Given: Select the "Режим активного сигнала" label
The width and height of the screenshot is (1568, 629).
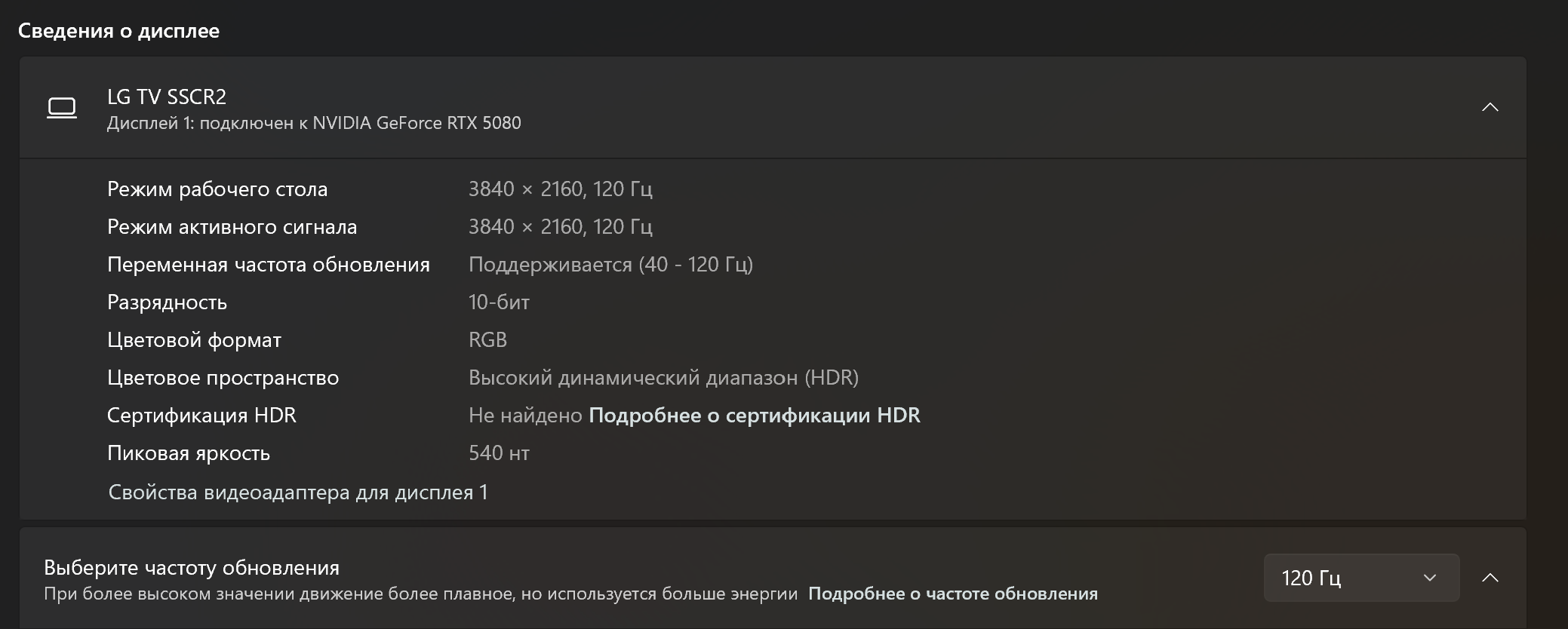Looking at the screenshot, I should click(232, 227).
